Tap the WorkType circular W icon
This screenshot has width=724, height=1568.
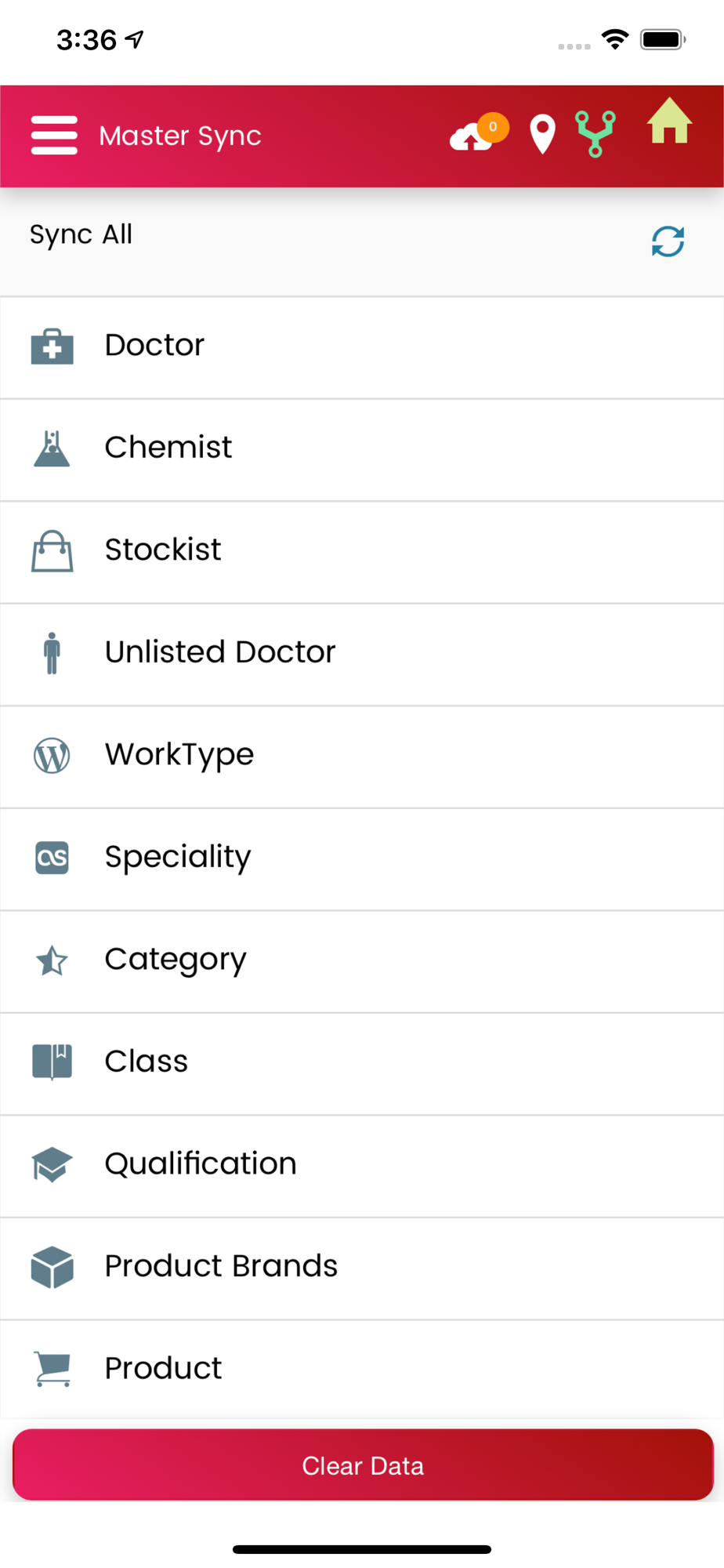[x=52, y=756]
